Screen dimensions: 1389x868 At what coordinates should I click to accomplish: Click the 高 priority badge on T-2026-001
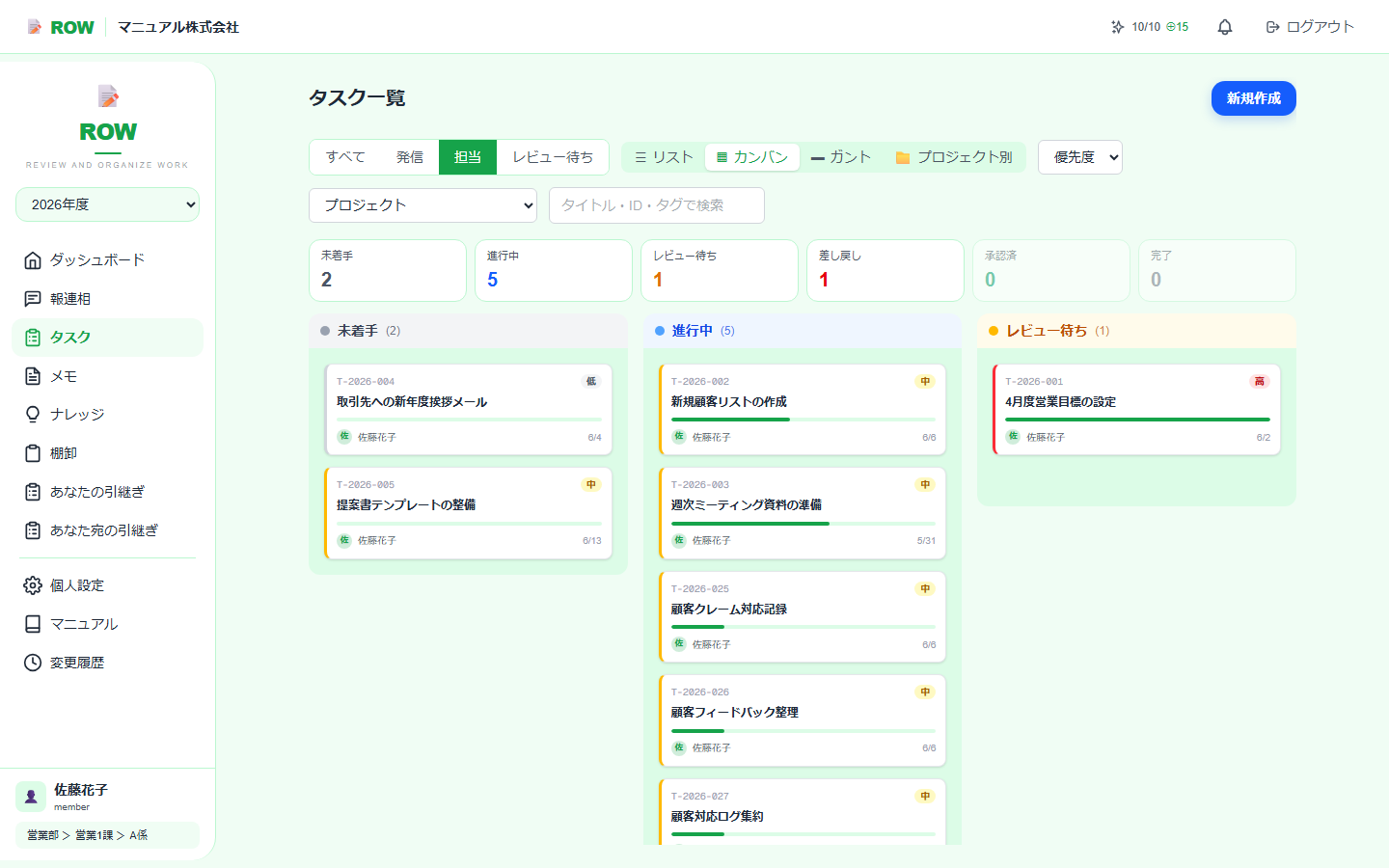pyautogui.click(x=1259, y=381)
